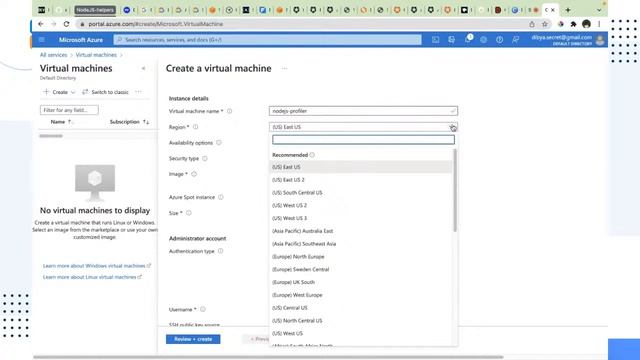Open the Azure settings gear icon

pos(483,40)
